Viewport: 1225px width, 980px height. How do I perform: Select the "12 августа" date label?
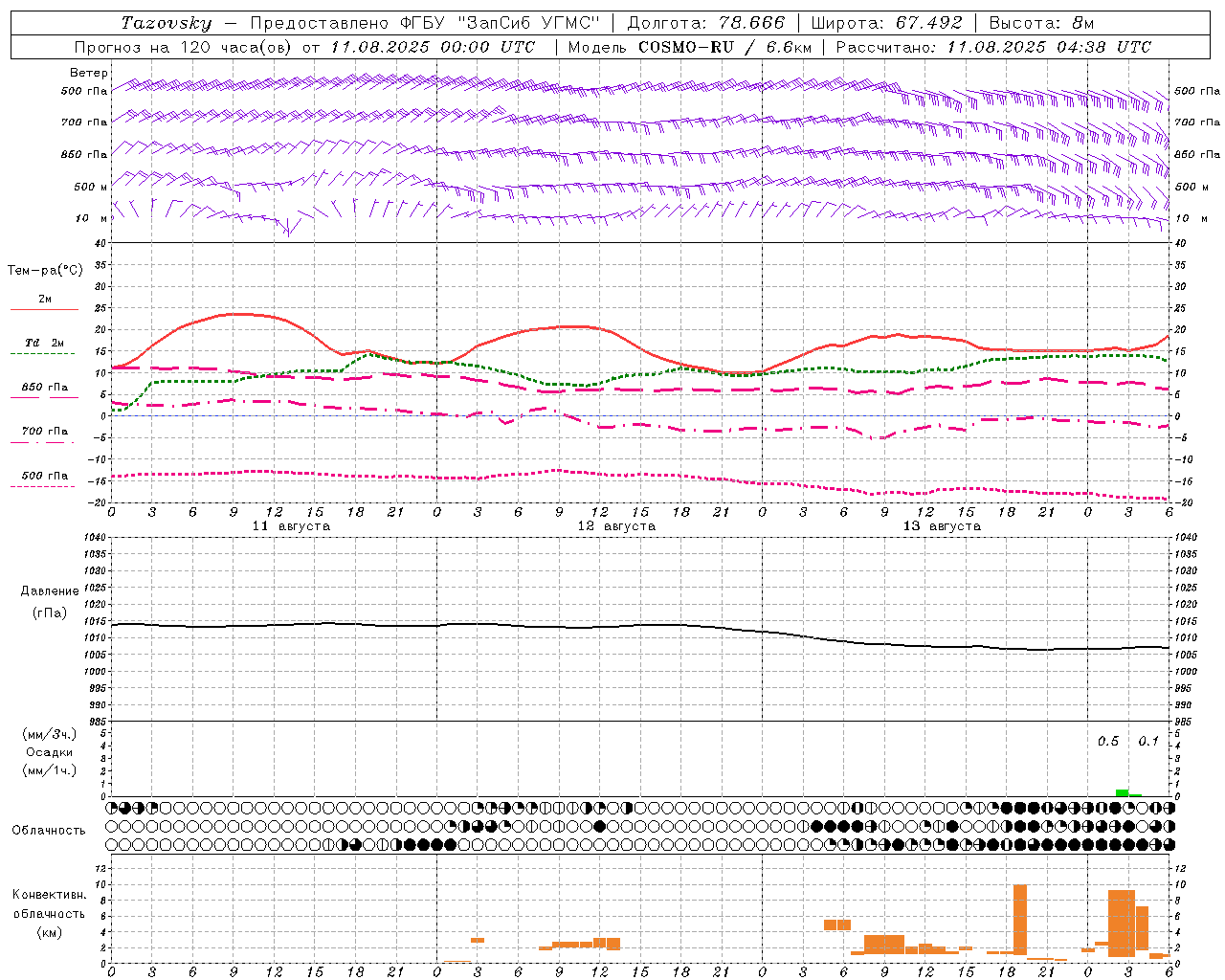[x=616, y=526]
